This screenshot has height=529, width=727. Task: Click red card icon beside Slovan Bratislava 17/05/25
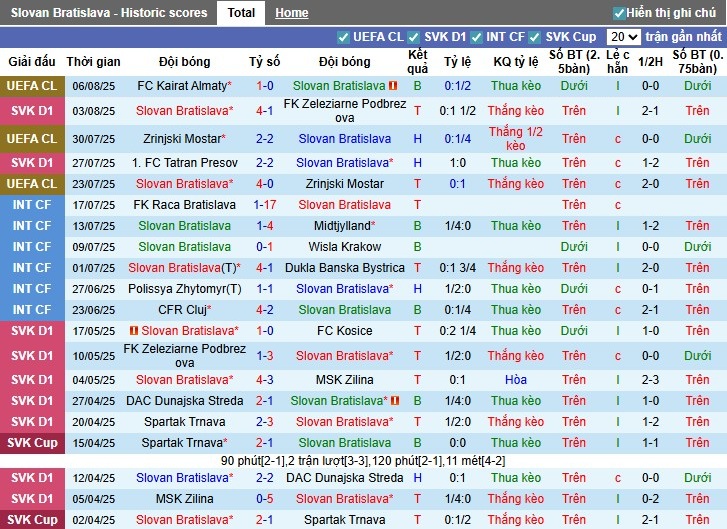(134, 331)
